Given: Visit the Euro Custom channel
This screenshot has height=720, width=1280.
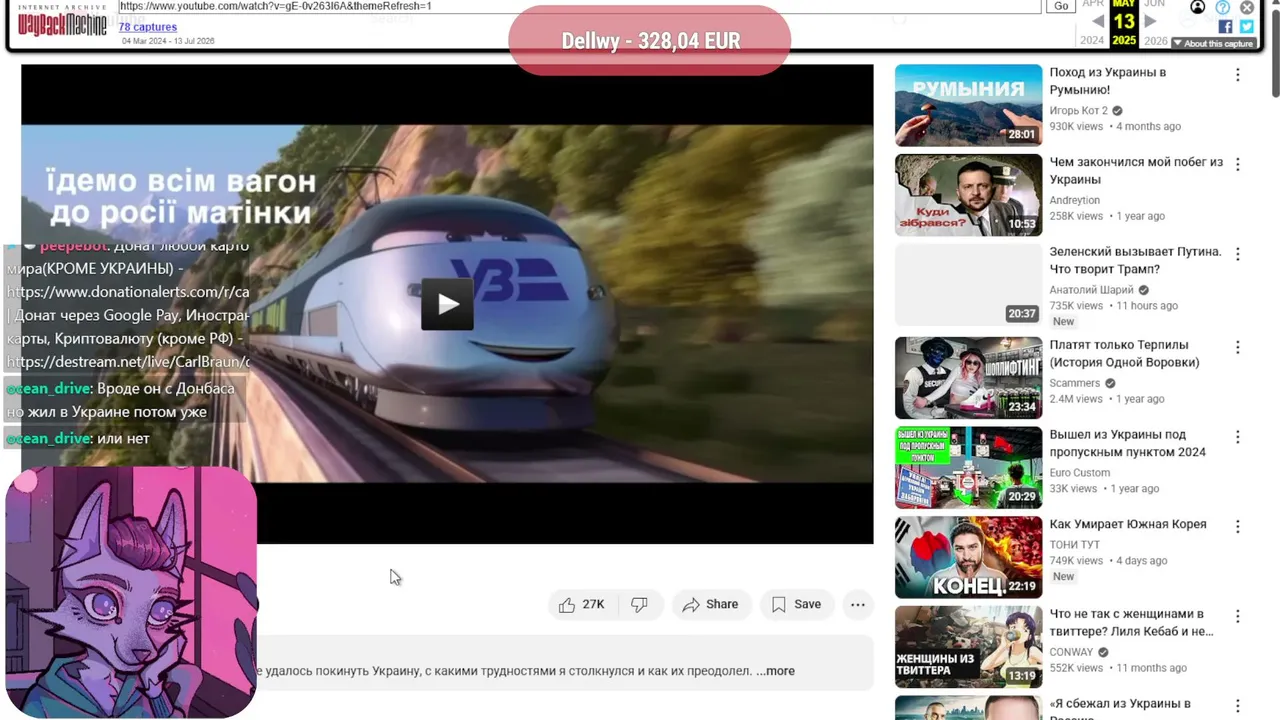Looking at the screenshot, I should click(1080, 473).
